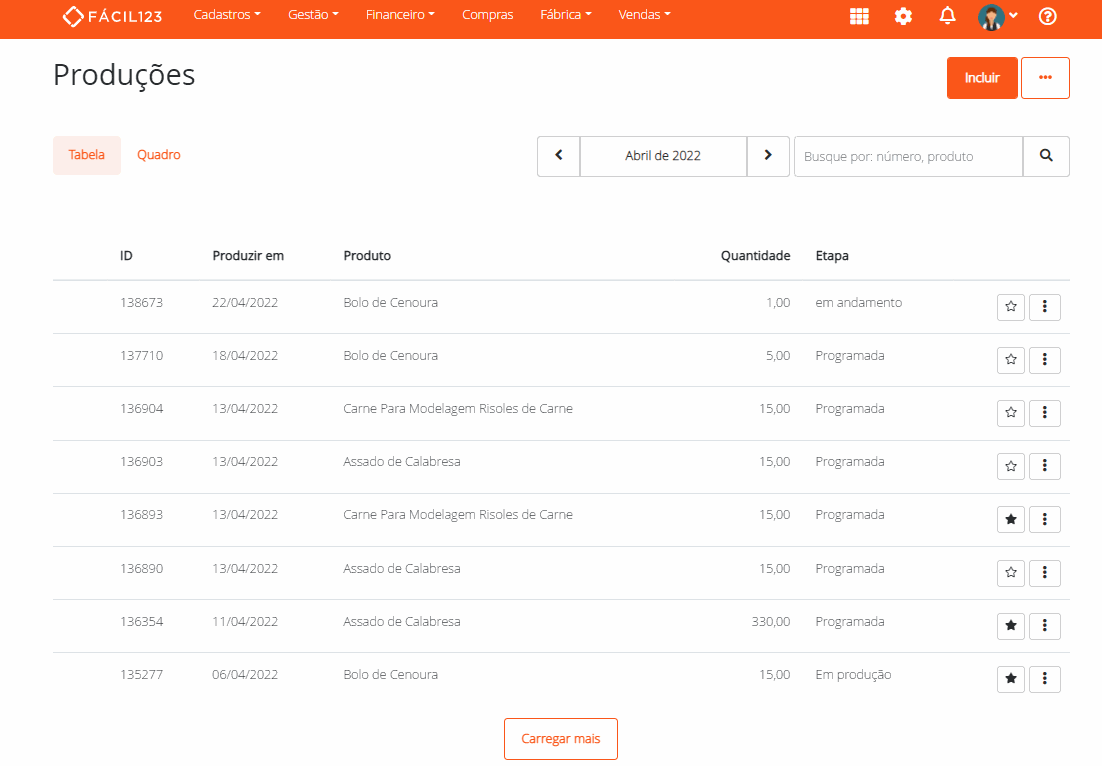This screenshot has height=766, width=1102.
Task: Open settings gear icon
Action: (903, 16)
